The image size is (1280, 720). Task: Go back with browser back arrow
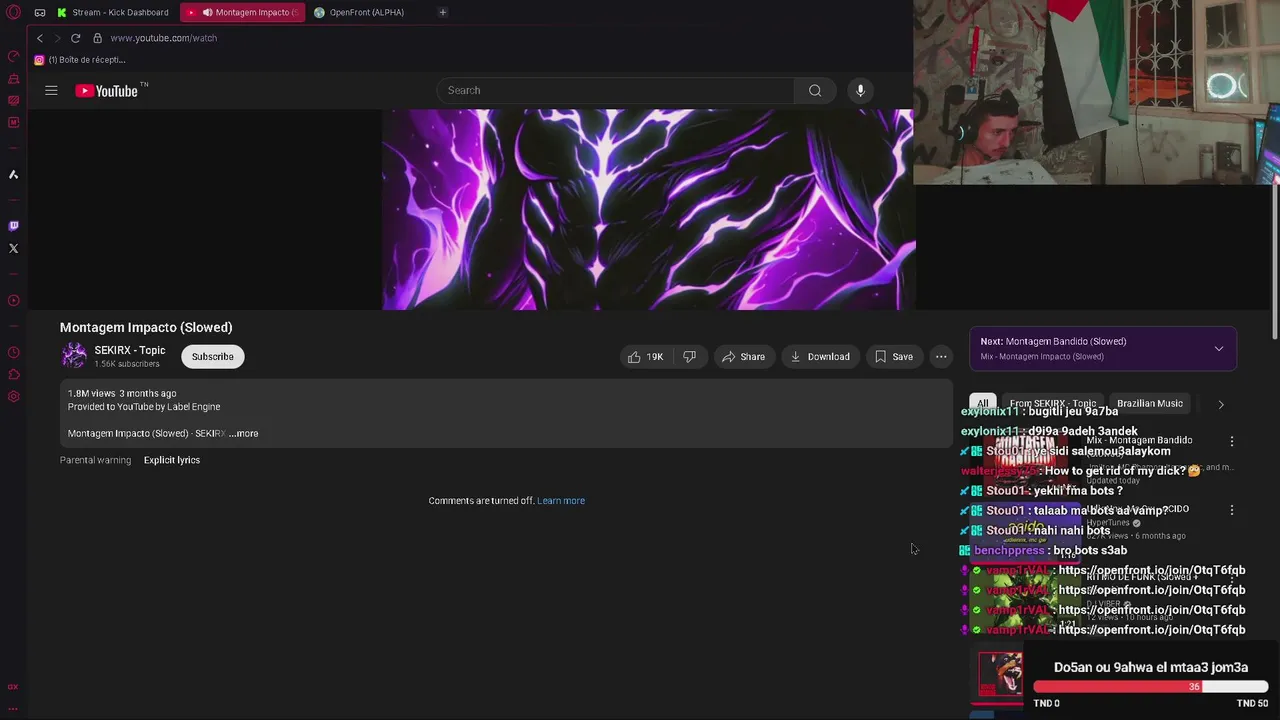tap(40, 38)
